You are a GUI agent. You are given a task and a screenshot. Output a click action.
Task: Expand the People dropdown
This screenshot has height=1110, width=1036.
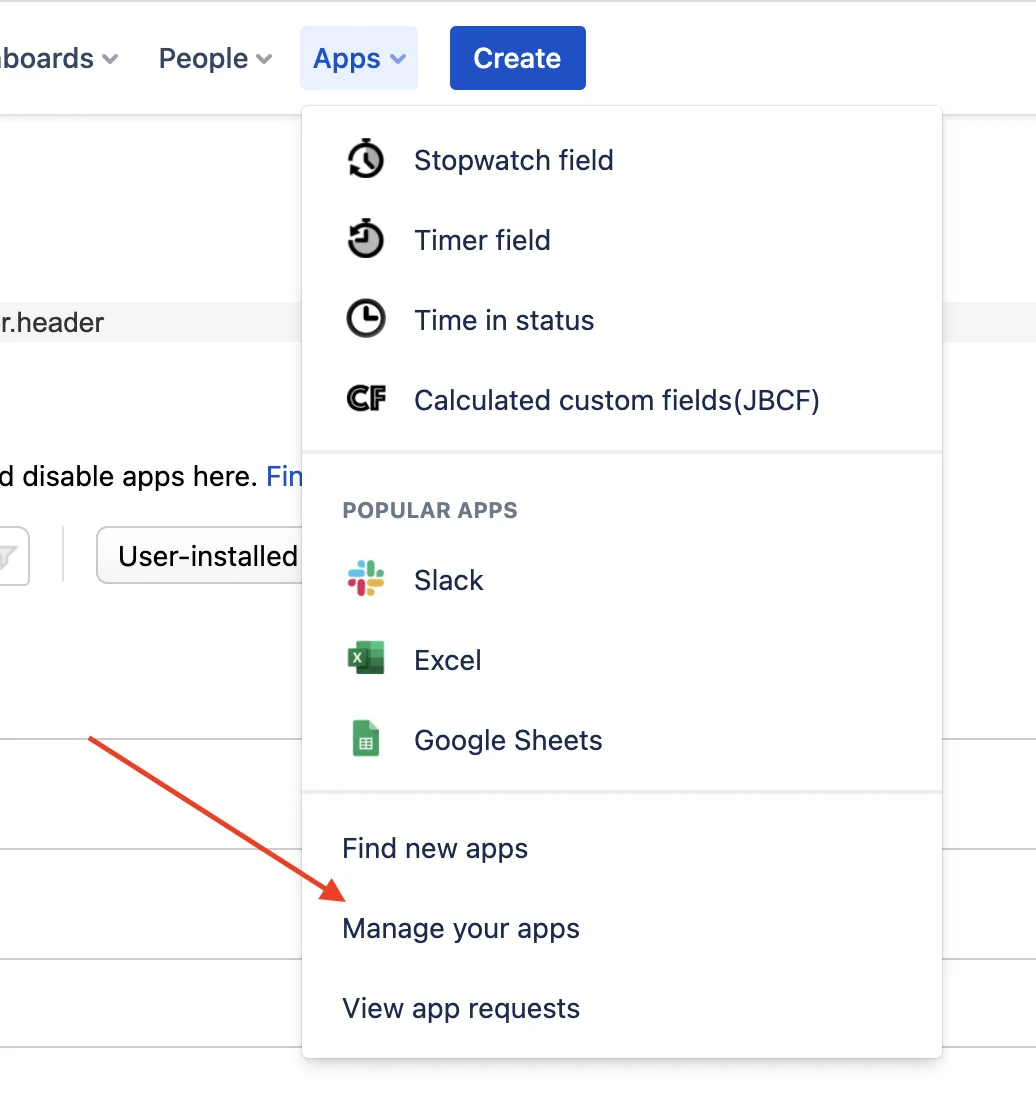[x=215, y=59]
